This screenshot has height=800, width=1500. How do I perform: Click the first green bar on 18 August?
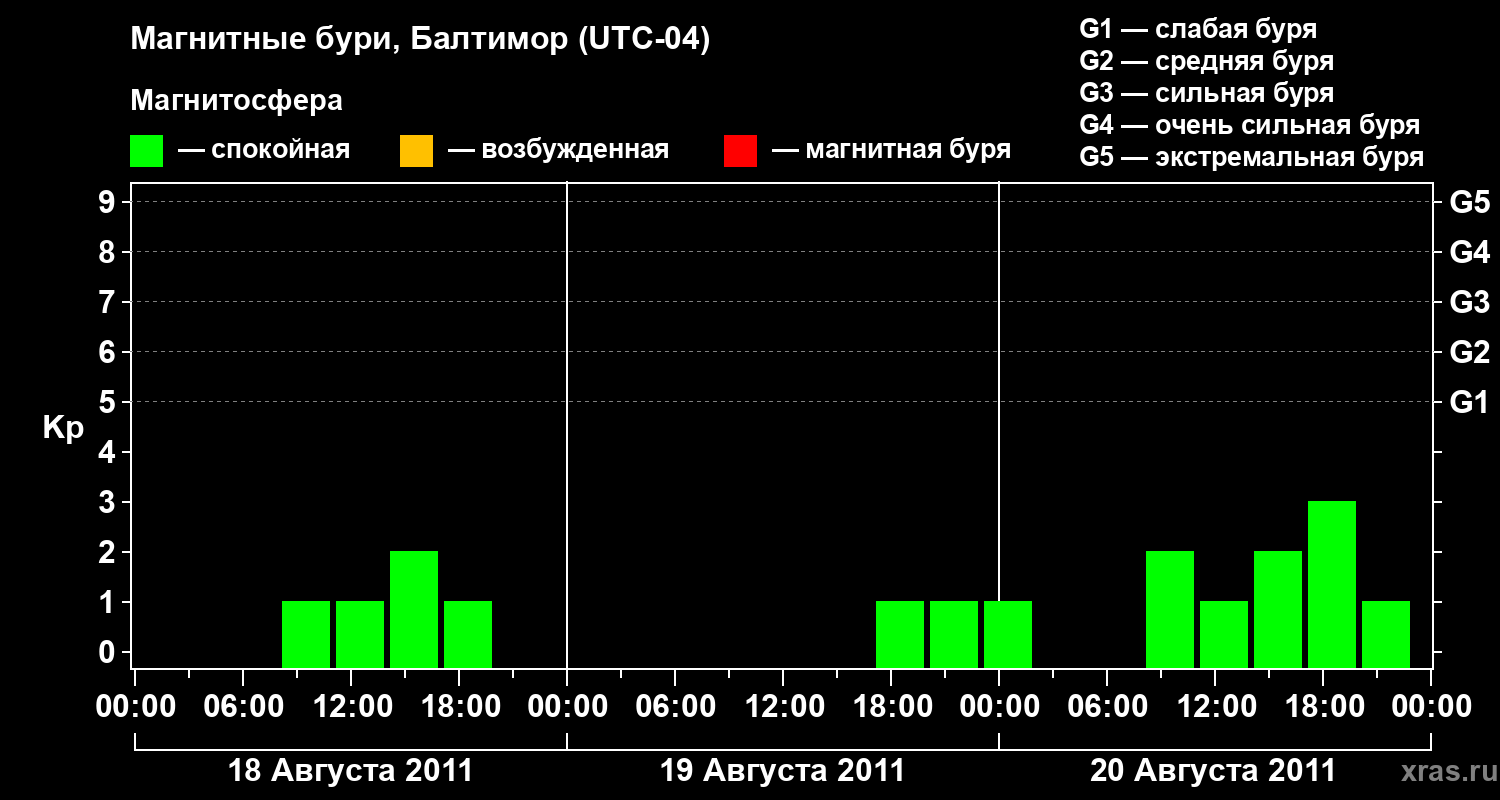(x=306, y=634)
